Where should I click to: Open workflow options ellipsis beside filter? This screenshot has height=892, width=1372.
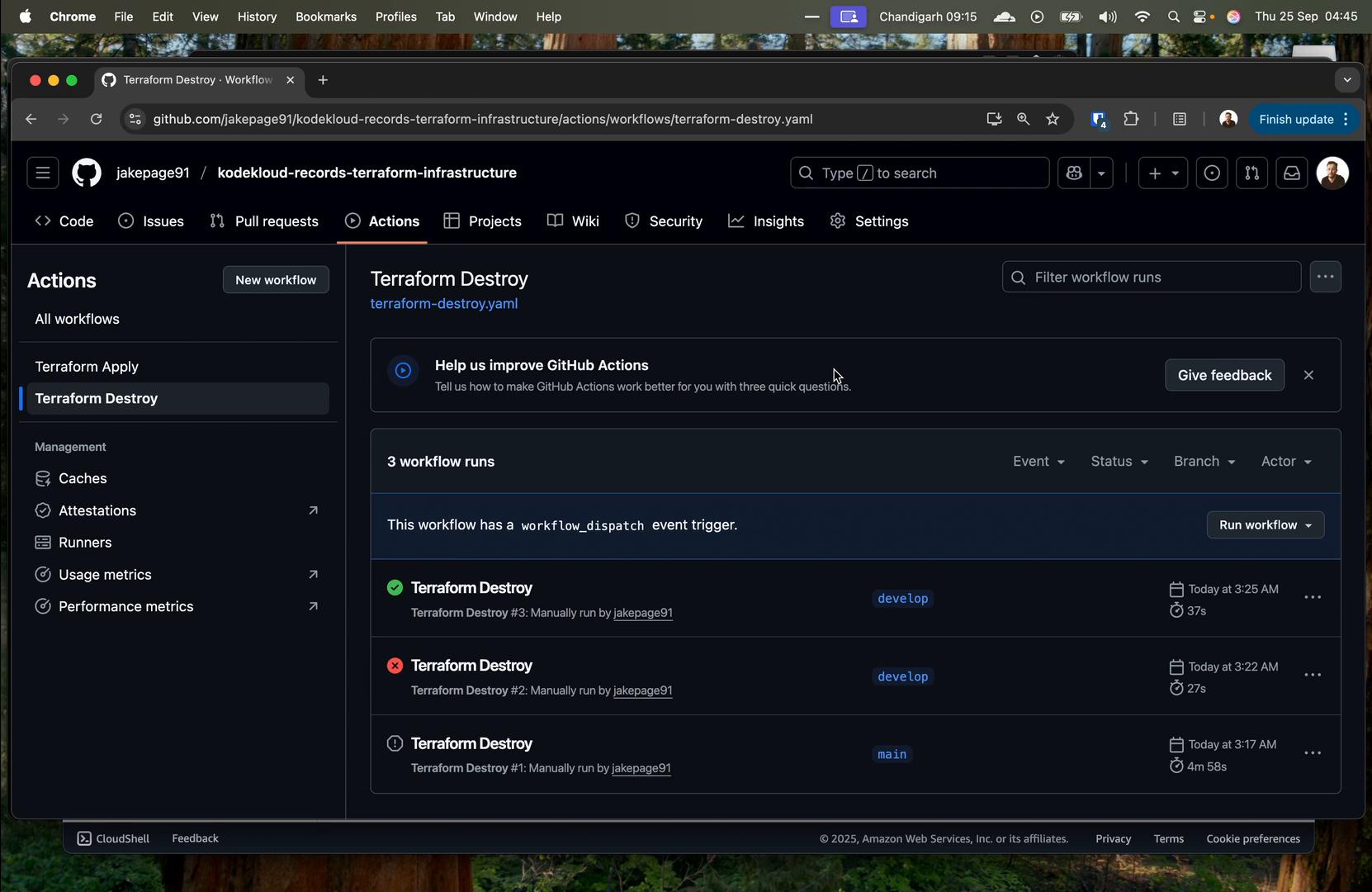pos(1326,277)
